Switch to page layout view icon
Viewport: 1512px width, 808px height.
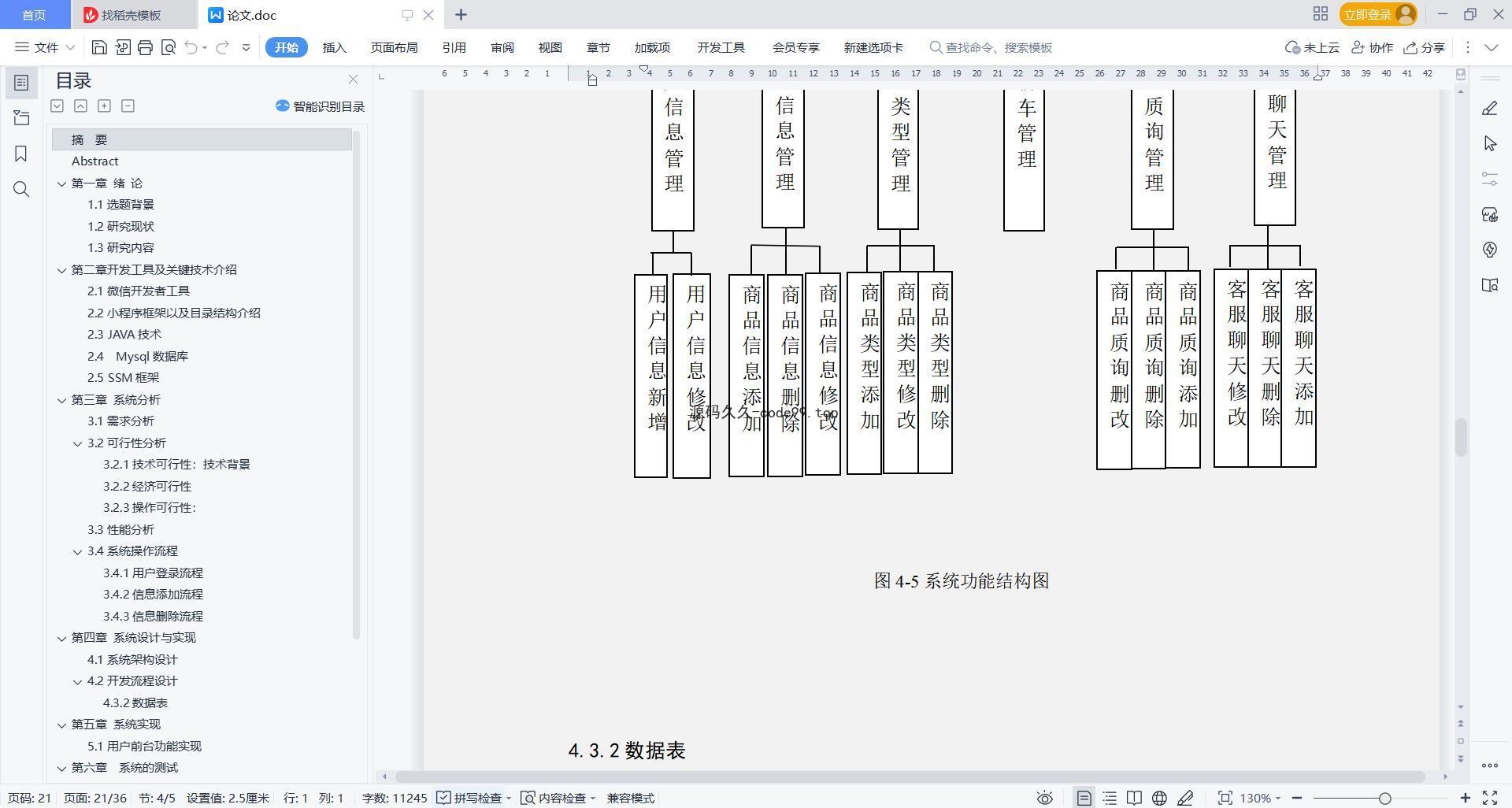click(x=1084, y=798)
